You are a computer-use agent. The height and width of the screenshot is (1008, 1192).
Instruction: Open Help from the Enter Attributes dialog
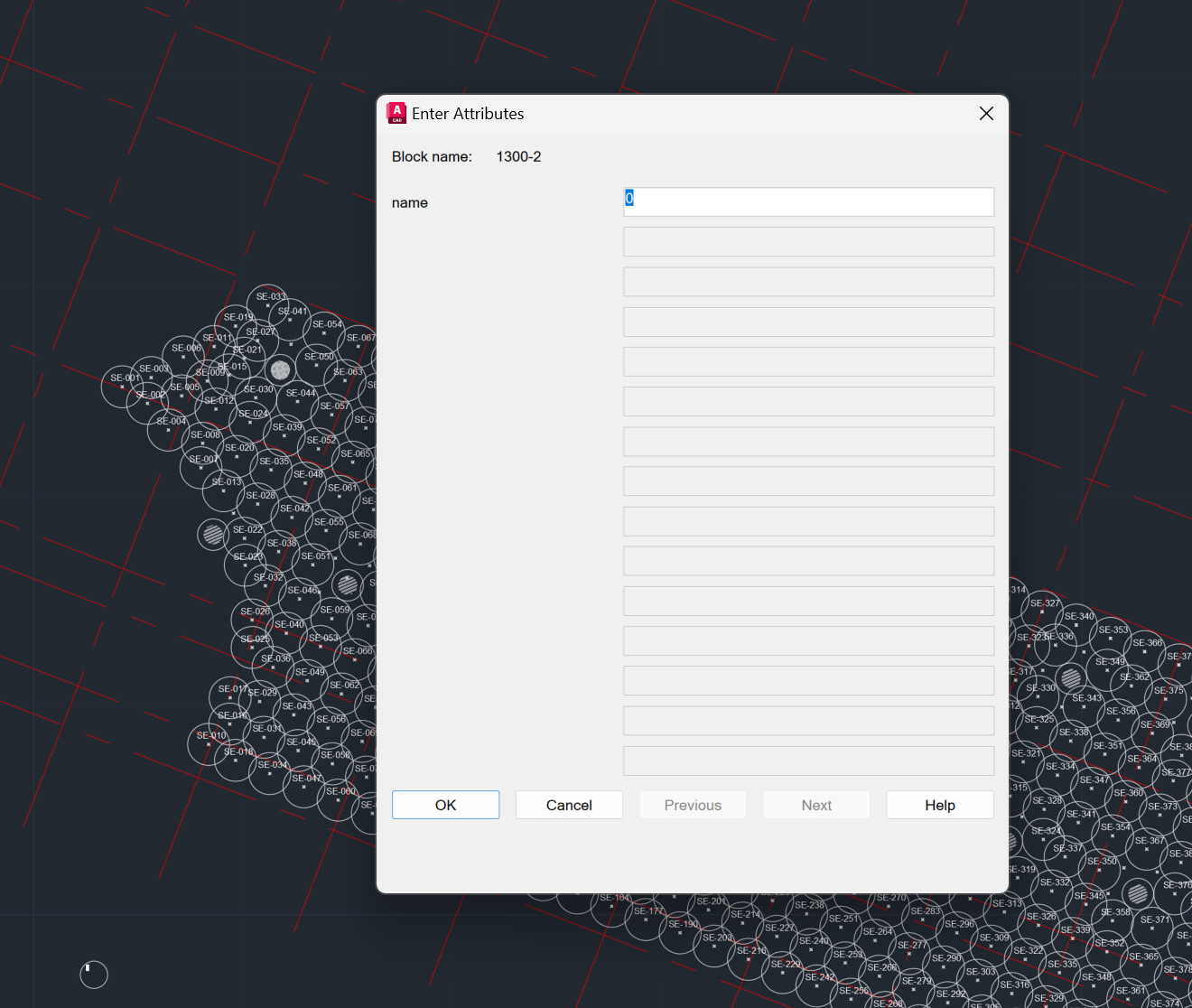pos(939,805)
